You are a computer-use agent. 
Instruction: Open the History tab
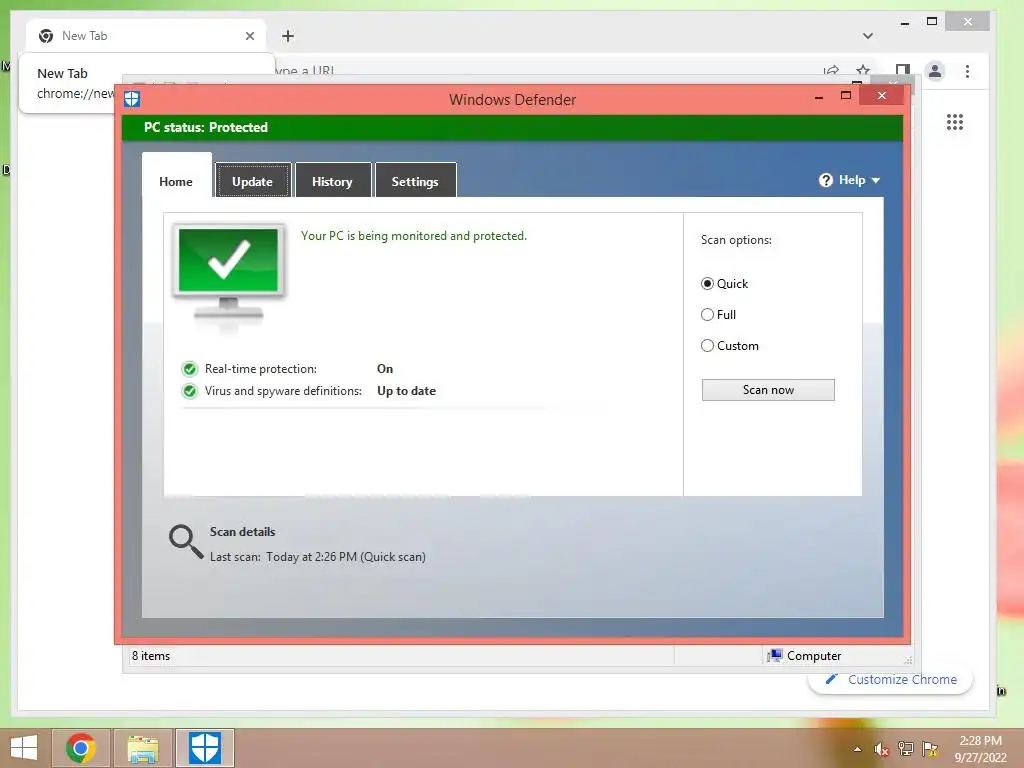pyautogui.click(x=332, y=181)
